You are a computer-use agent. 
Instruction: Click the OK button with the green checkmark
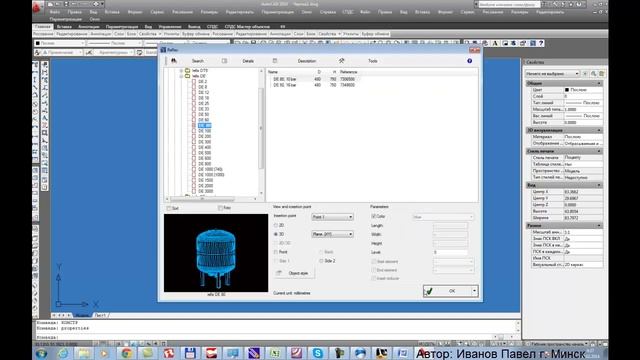(x=447, y=291)
